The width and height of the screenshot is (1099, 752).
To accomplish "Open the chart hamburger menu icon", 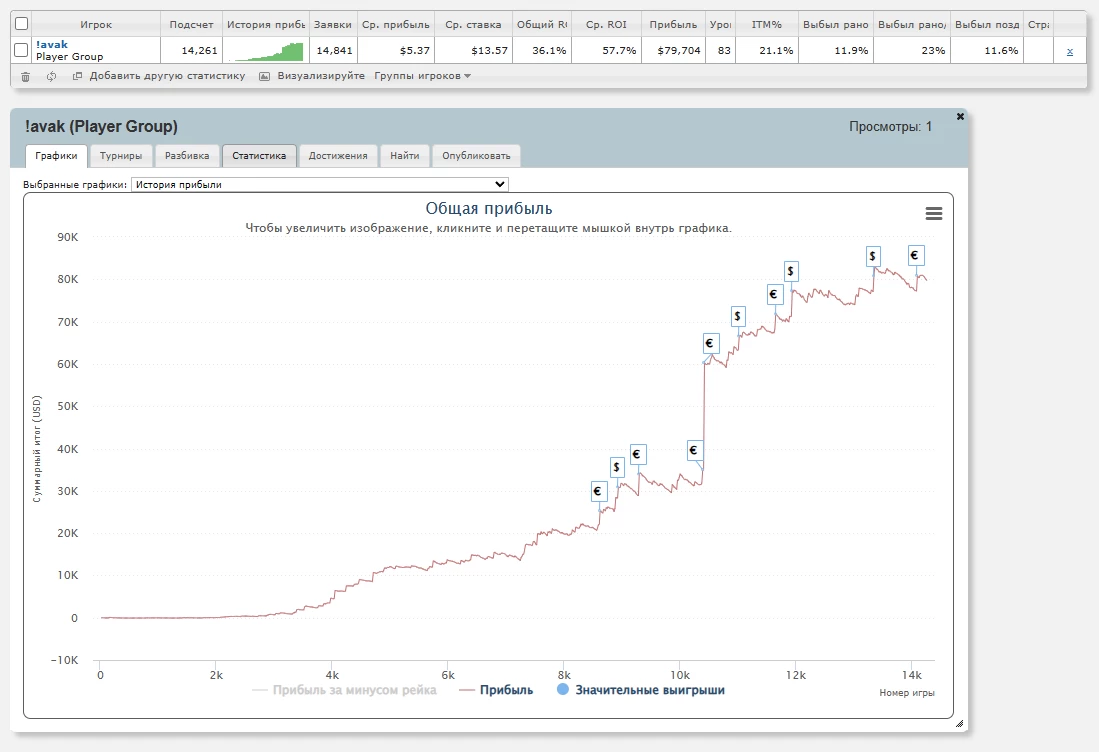I will [x=934, y=213].
